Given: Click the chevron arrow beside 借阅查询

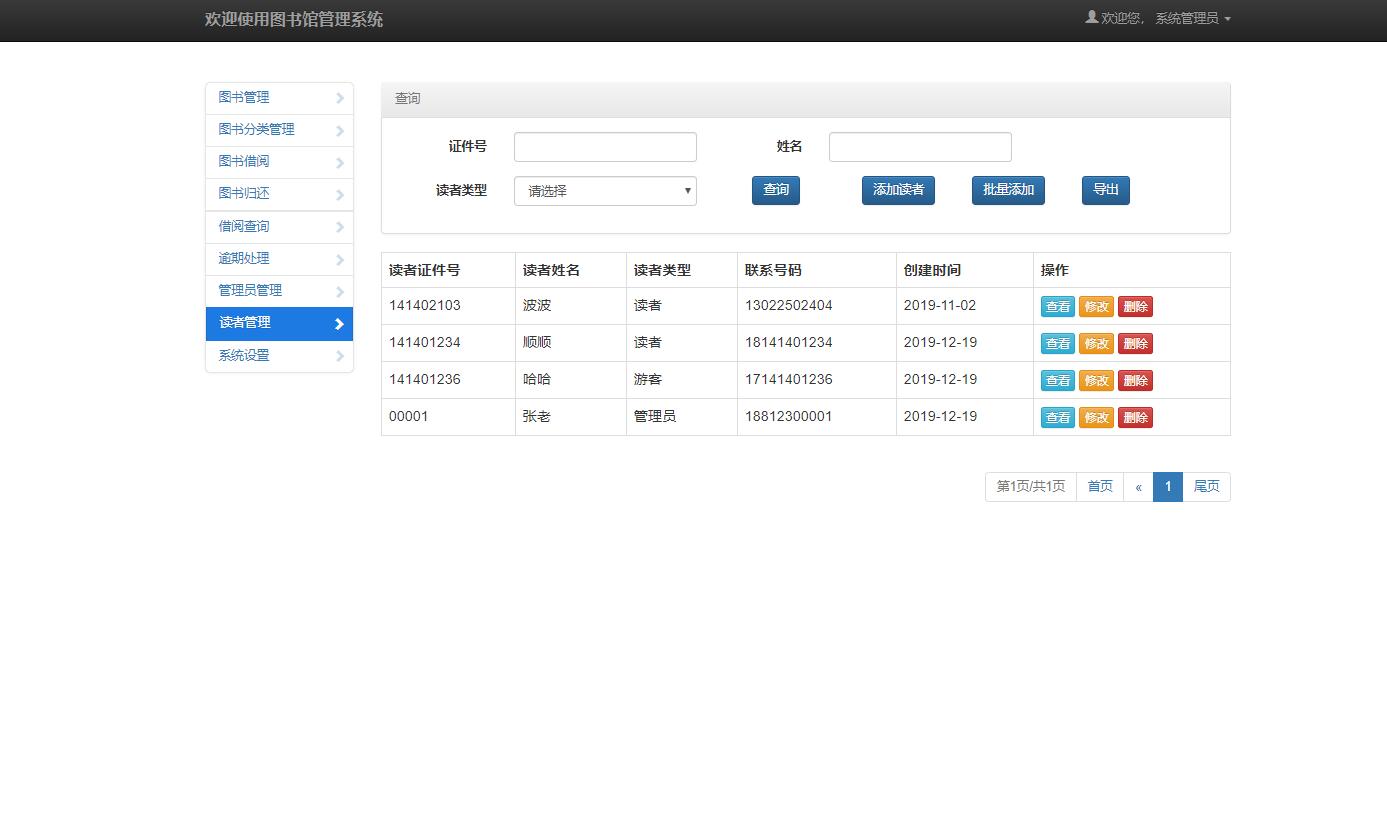Looking at the screenshot, I should tap(340, 227).
